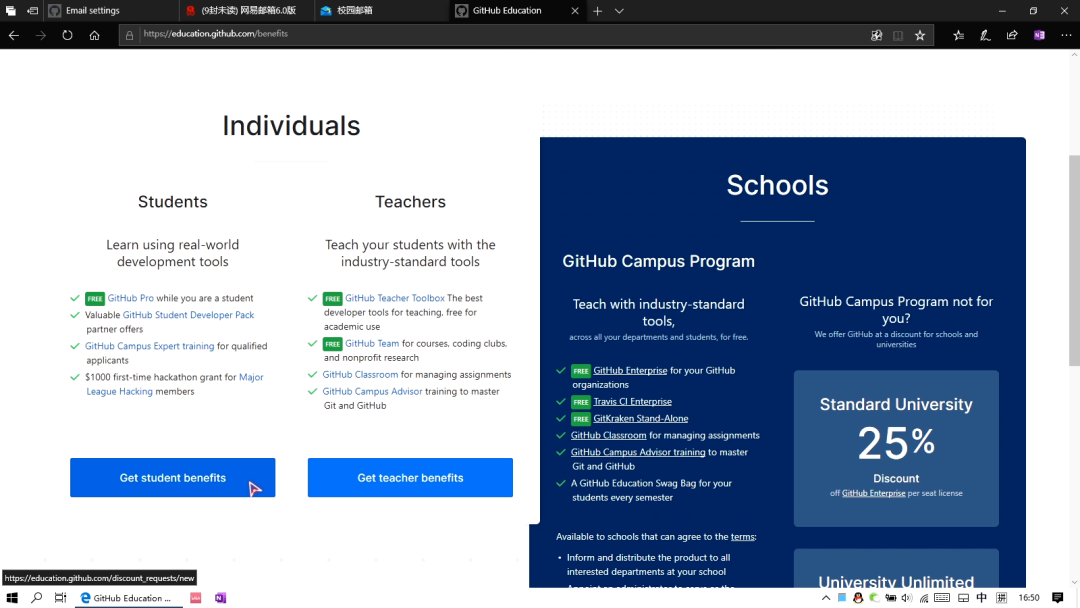Open GitHub Classroom link under Schools
Image resolution: width=1080 pixels, height=608 pixels.
coord(608,435)
